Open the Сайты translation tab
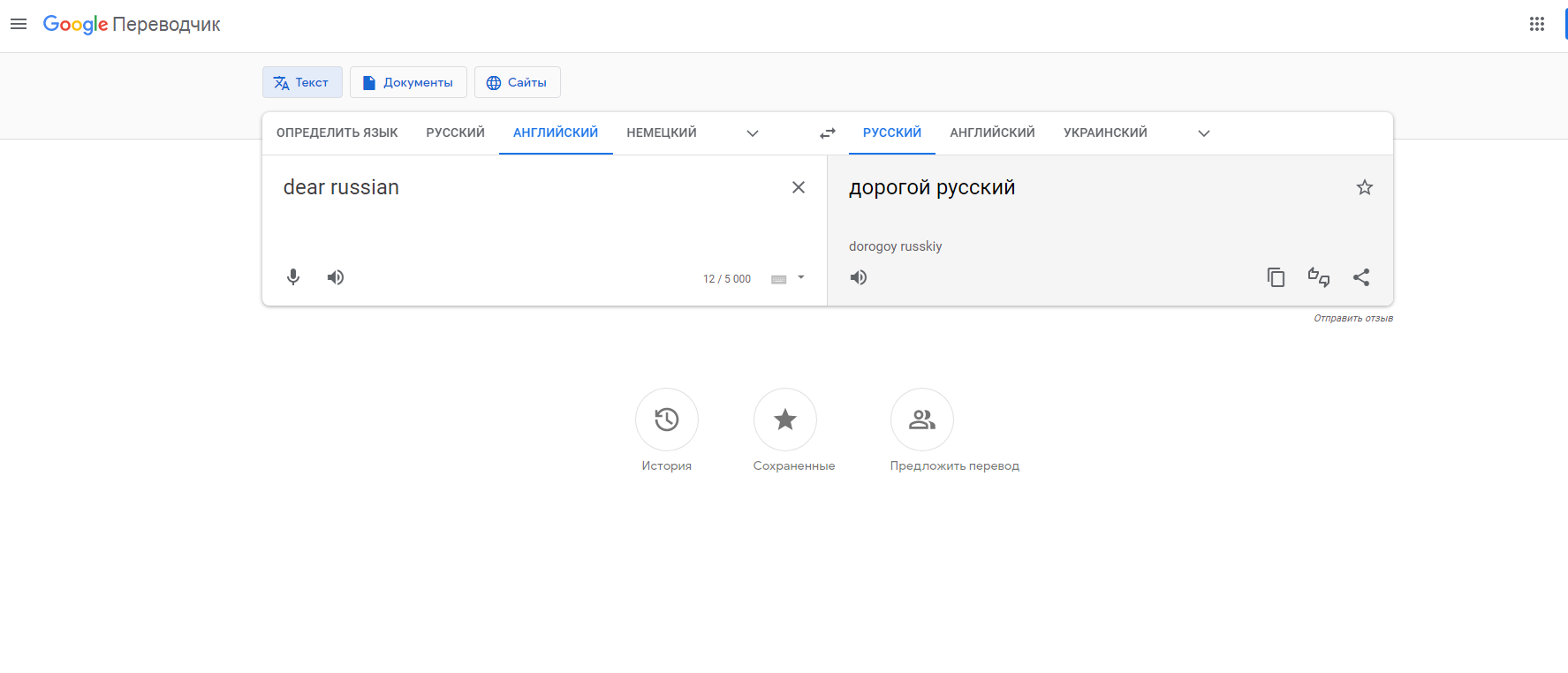1568x673 pixels. 518,82
